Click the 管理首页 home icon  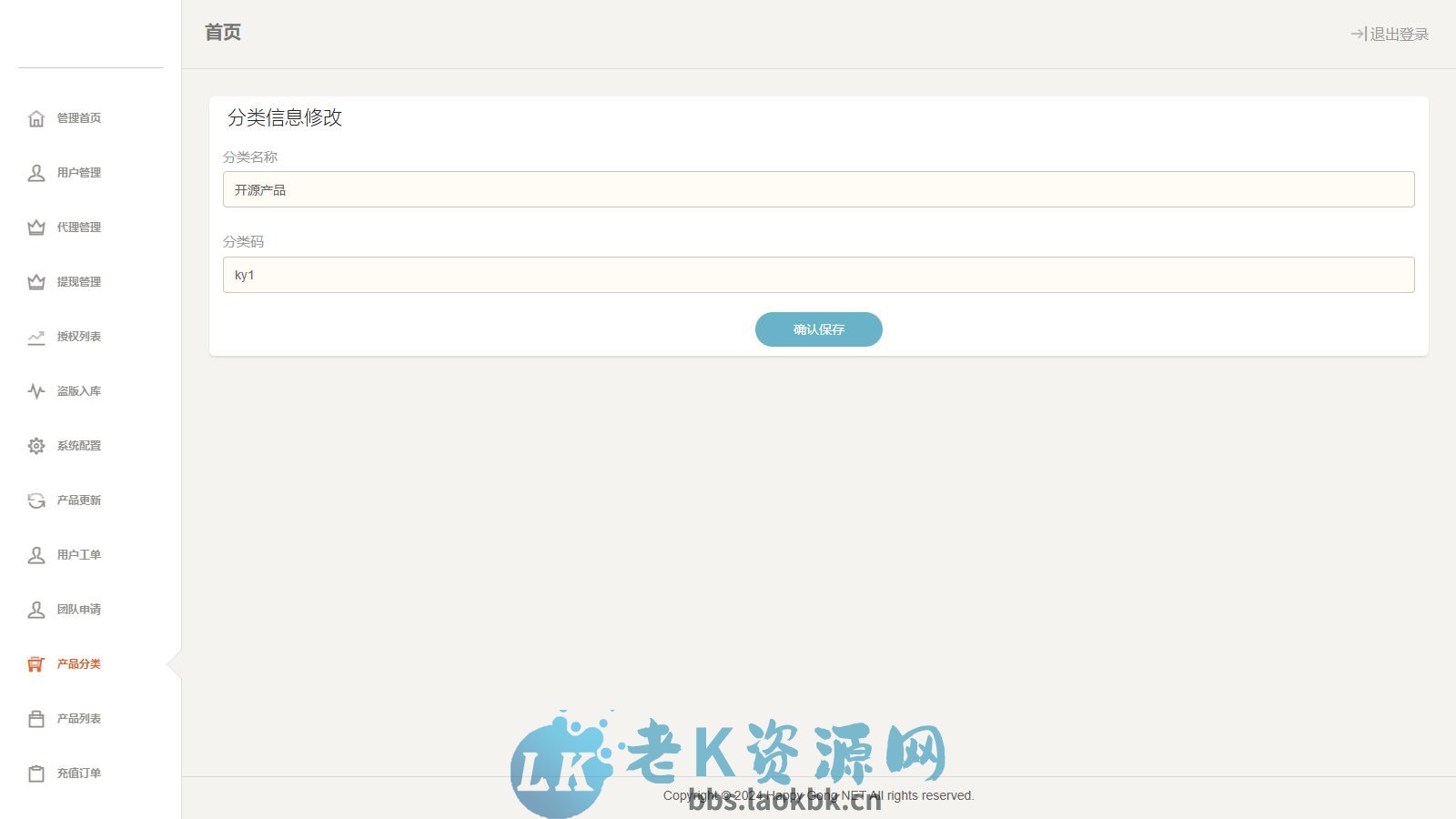[35, 117]
